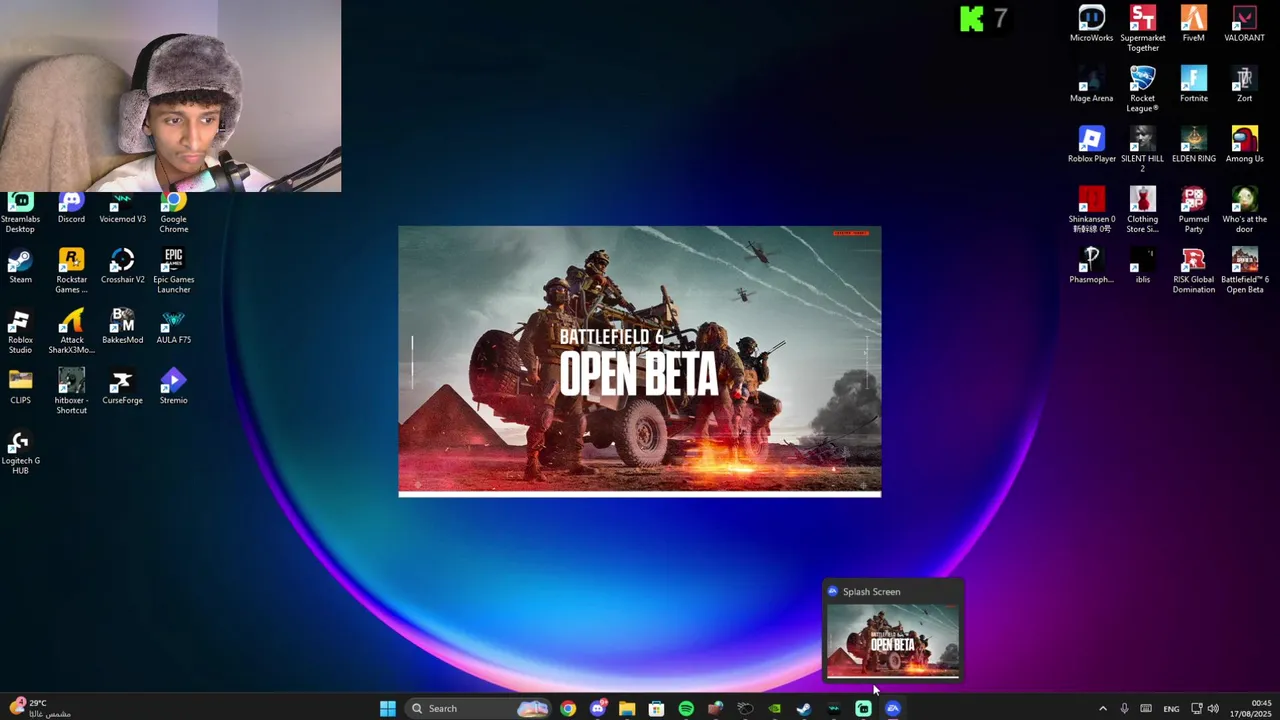Expand the hidden system tray icons

point(1103,708)
